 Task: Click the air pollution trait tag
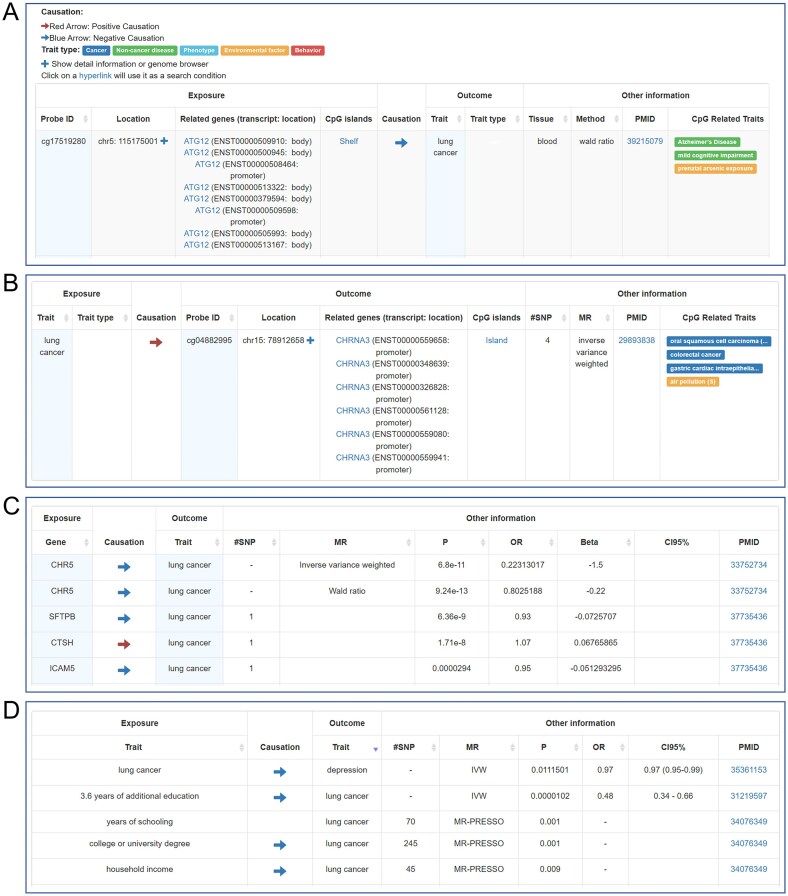(x=693, y=382)
